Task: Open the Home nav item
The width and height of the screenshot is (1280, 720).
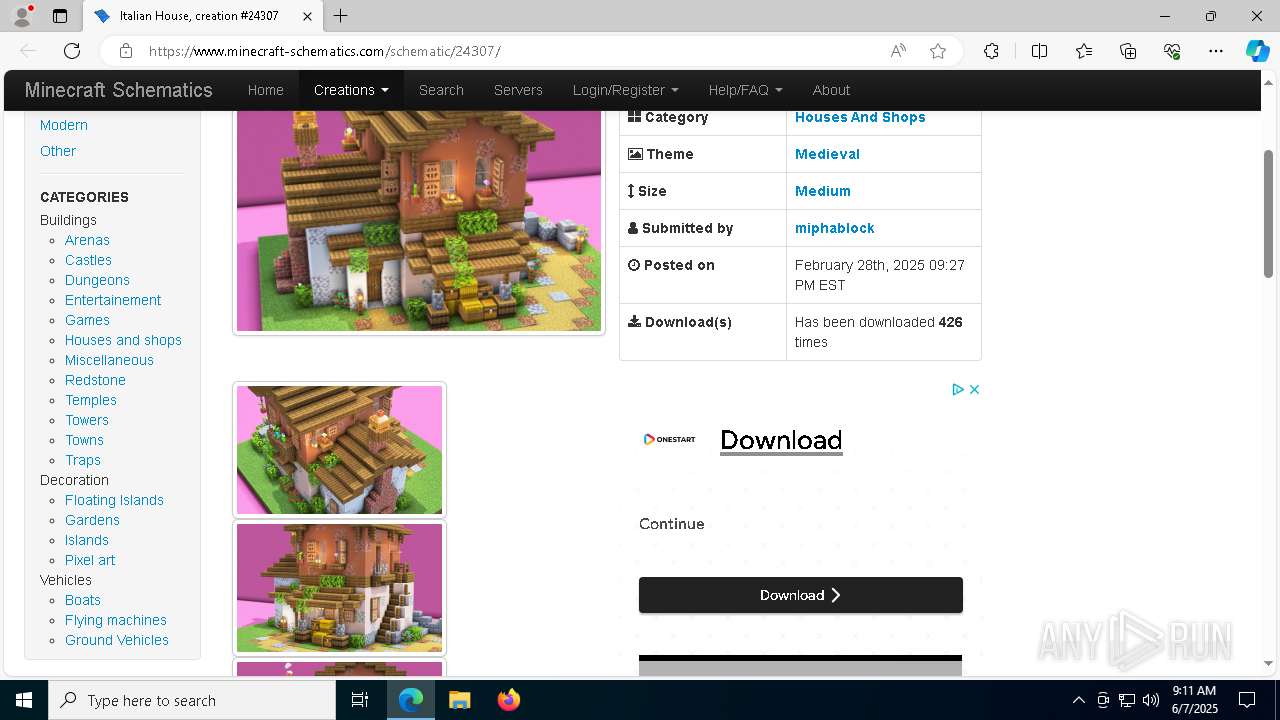Action: click(265, 90)
